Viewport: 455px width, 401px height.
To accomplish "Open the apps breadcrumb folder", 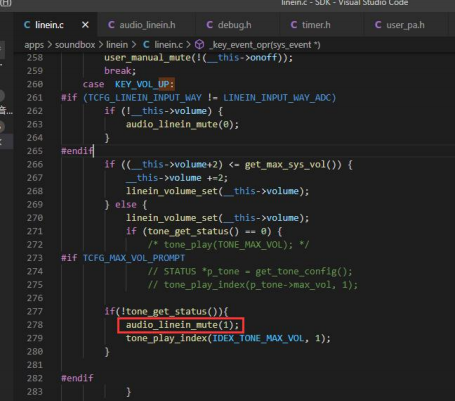I will pyautogui.click(x=34, y=45).
